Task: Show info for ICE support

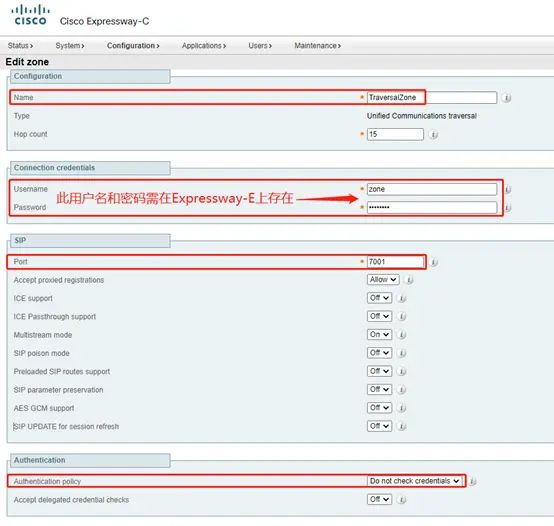Action: [402, 298]
